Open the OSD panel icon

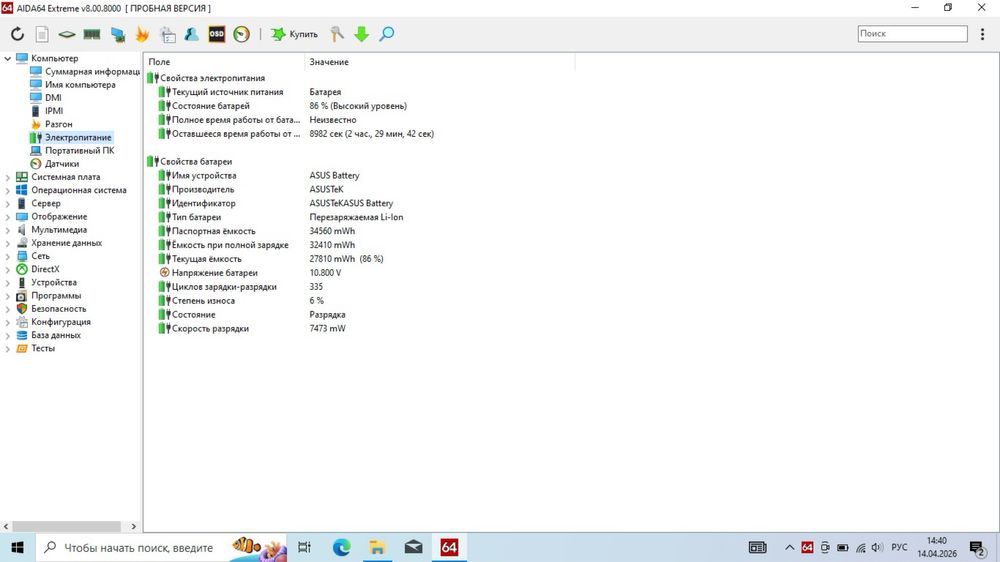pos(217,34)
